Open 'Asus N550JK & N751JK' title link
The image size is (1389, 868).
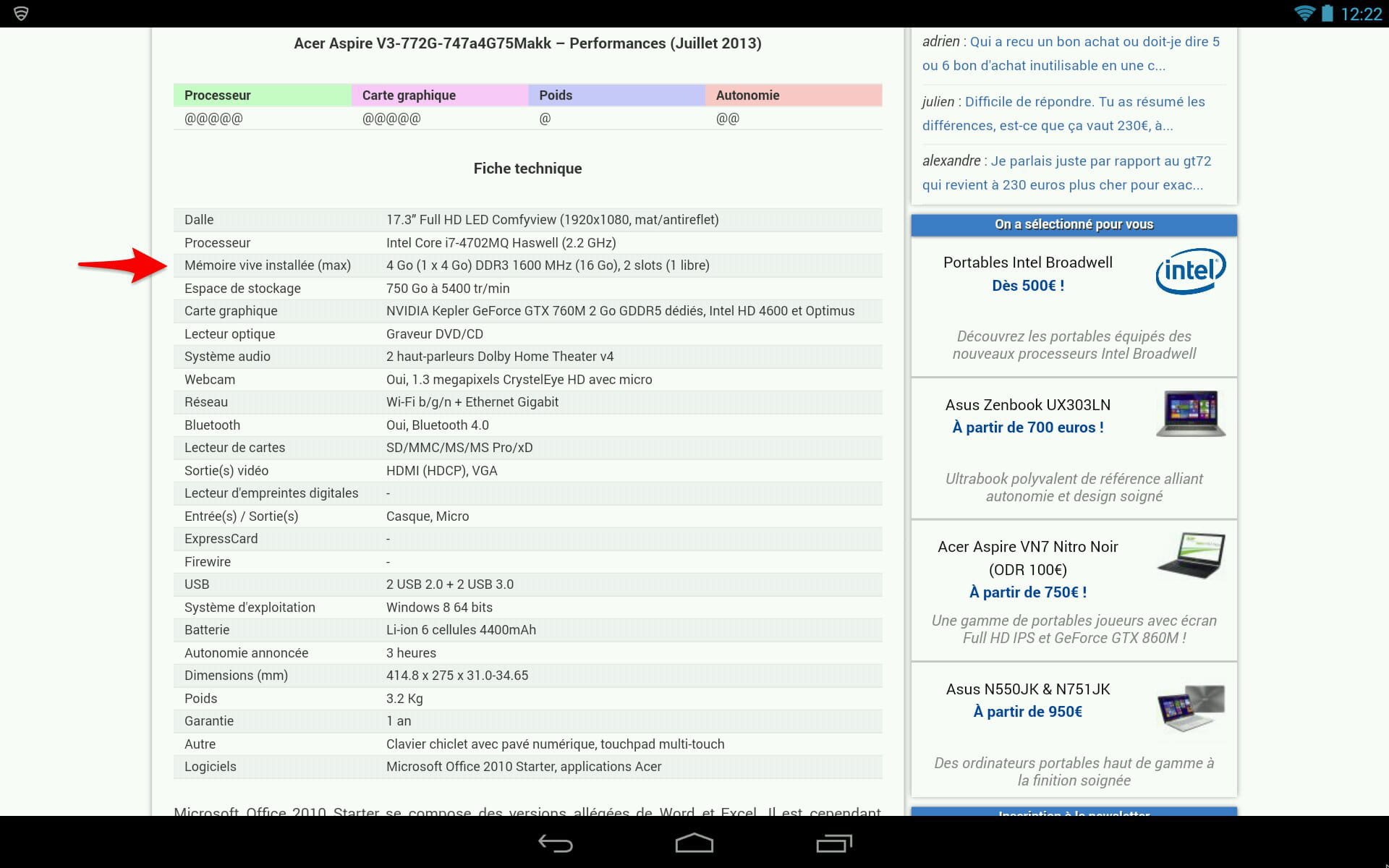point(1027,689)
